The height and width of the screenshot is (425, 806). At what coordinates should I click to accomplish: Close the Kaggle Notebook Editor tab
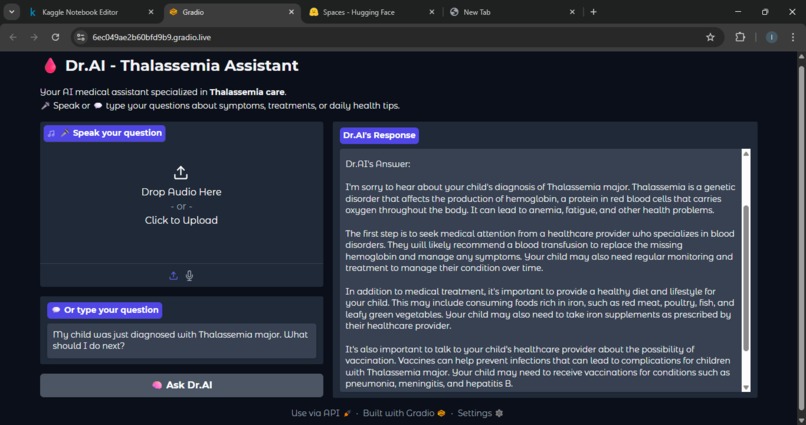pyautogui.click(x=151, y=12)
